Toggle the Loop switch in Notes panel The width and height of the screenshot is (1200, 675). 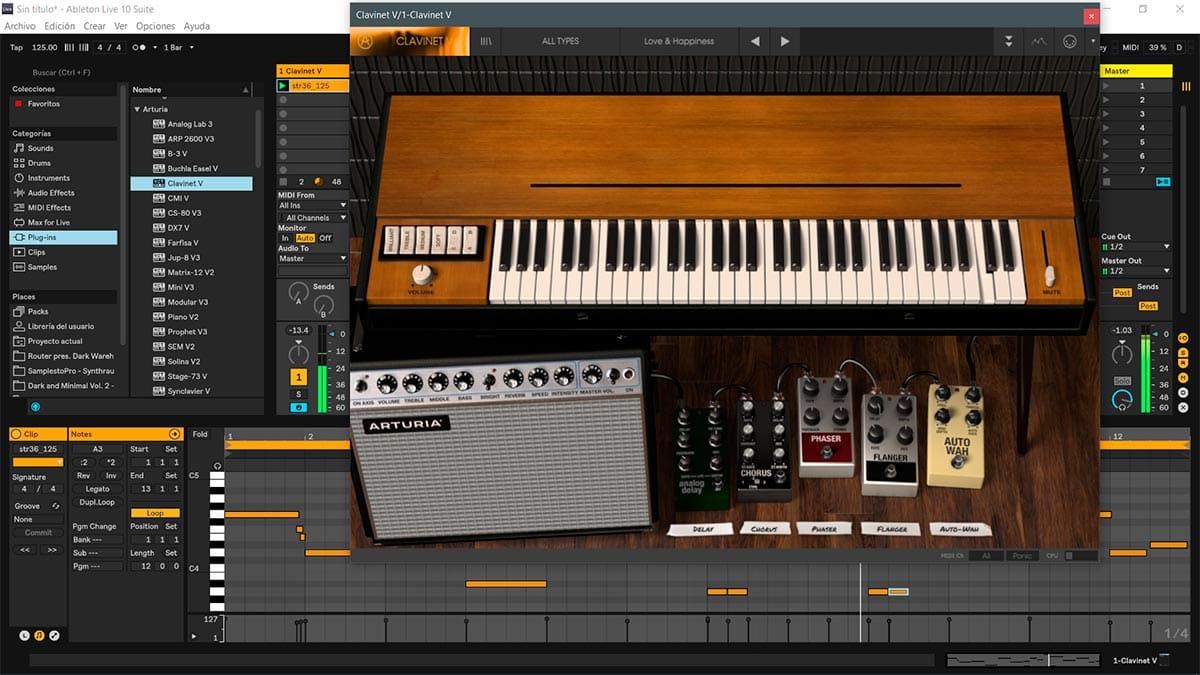click(x=155, y=513)
